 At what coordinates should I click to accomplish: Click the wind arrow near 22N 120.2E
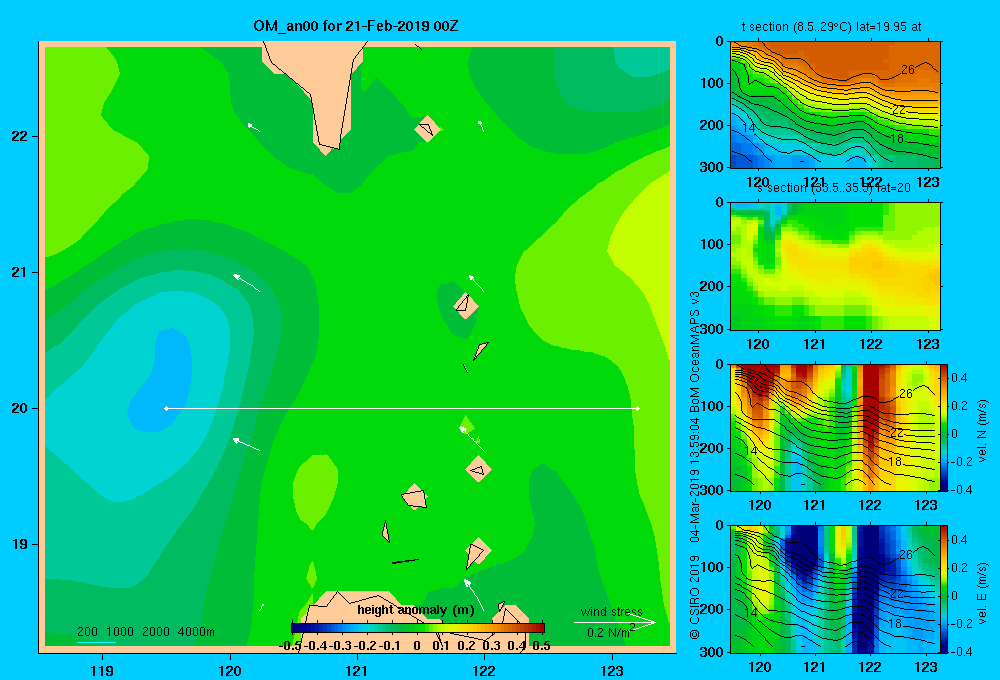tap(253, 127)
